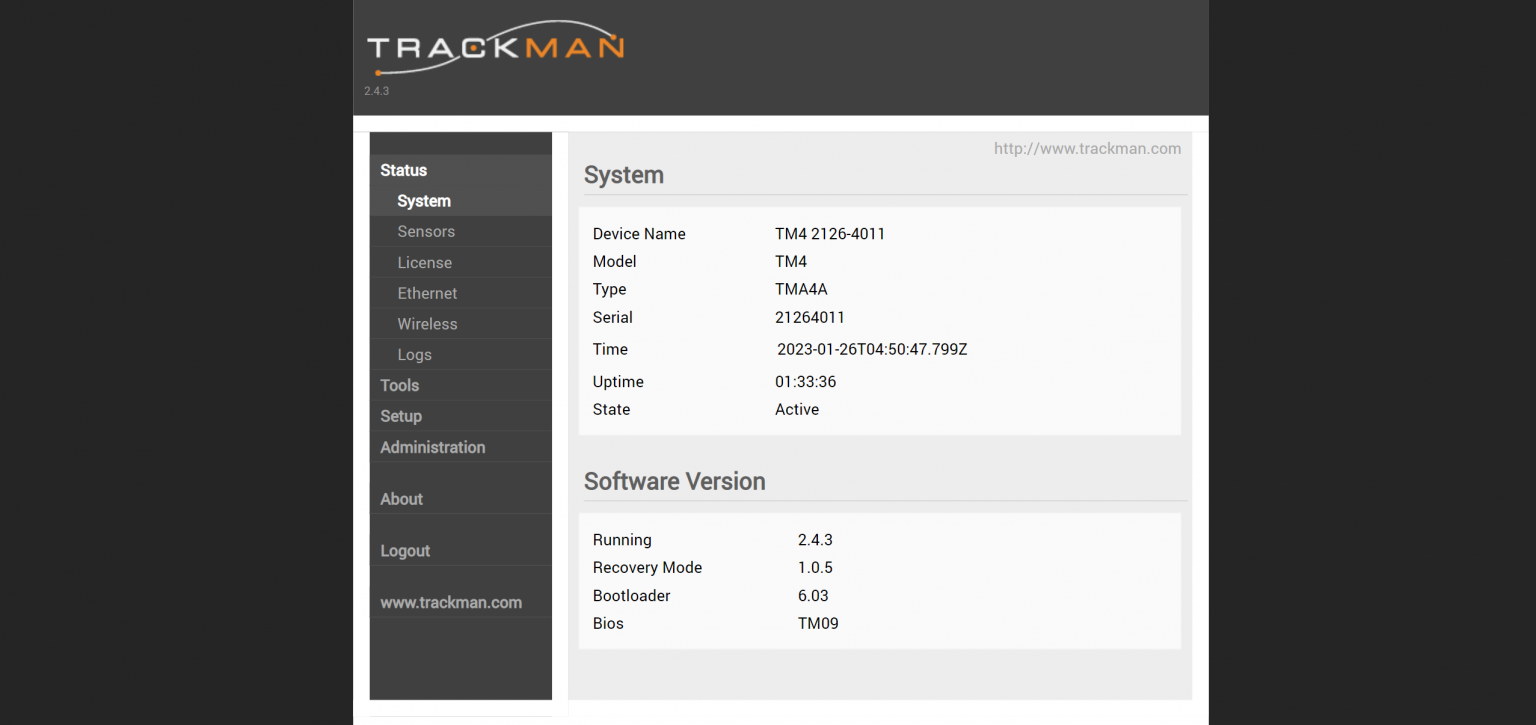Open http://www.trackman.com link at top right
Screen dimensions: 1536x725
(x=1087, y=149)
